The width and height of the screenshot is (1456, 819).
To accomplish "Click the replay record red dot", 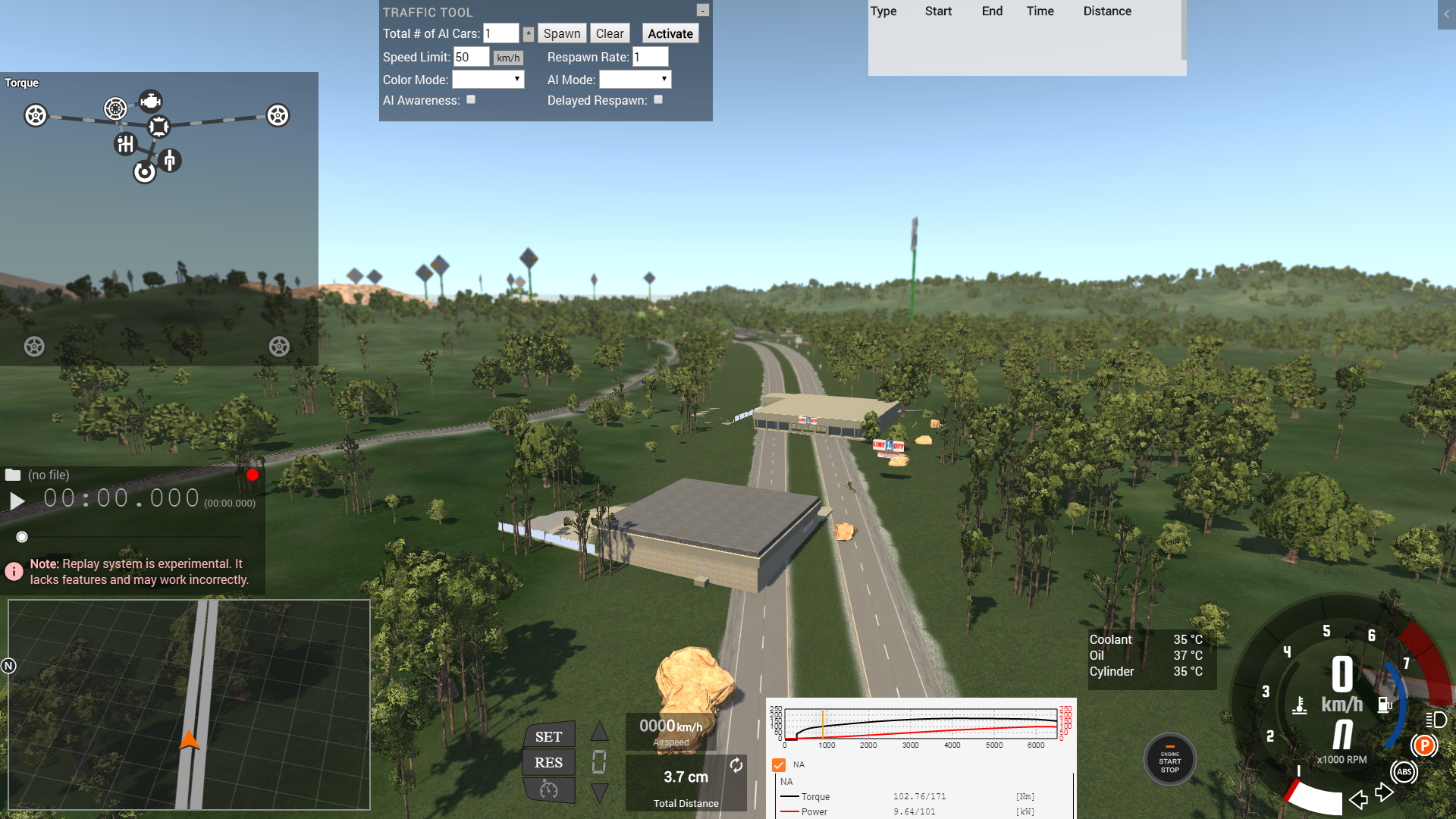I will (x=253, y=475).
